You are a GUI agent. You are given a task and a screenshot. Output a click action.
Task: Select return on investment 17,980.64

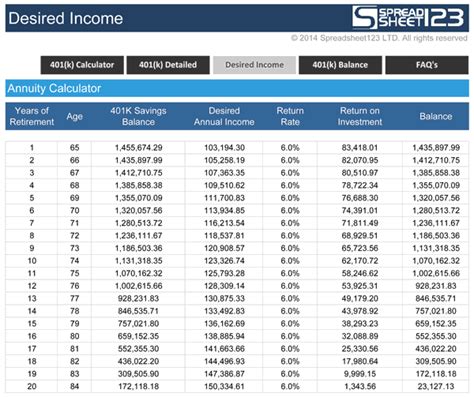coord(360,361)
